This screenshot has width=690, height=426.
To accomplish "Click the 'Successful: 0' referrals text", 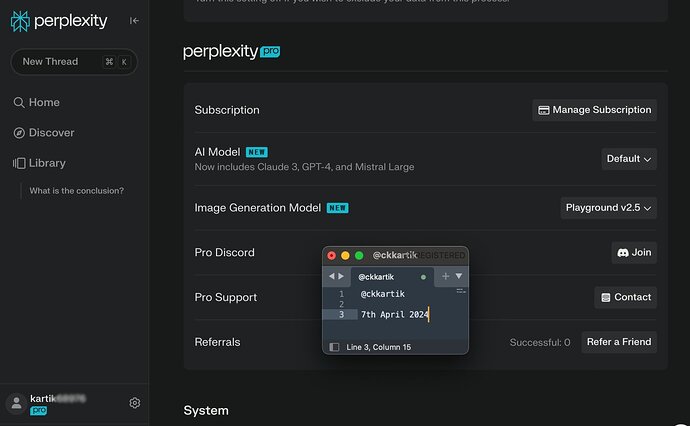I will (x=540, y=342).
